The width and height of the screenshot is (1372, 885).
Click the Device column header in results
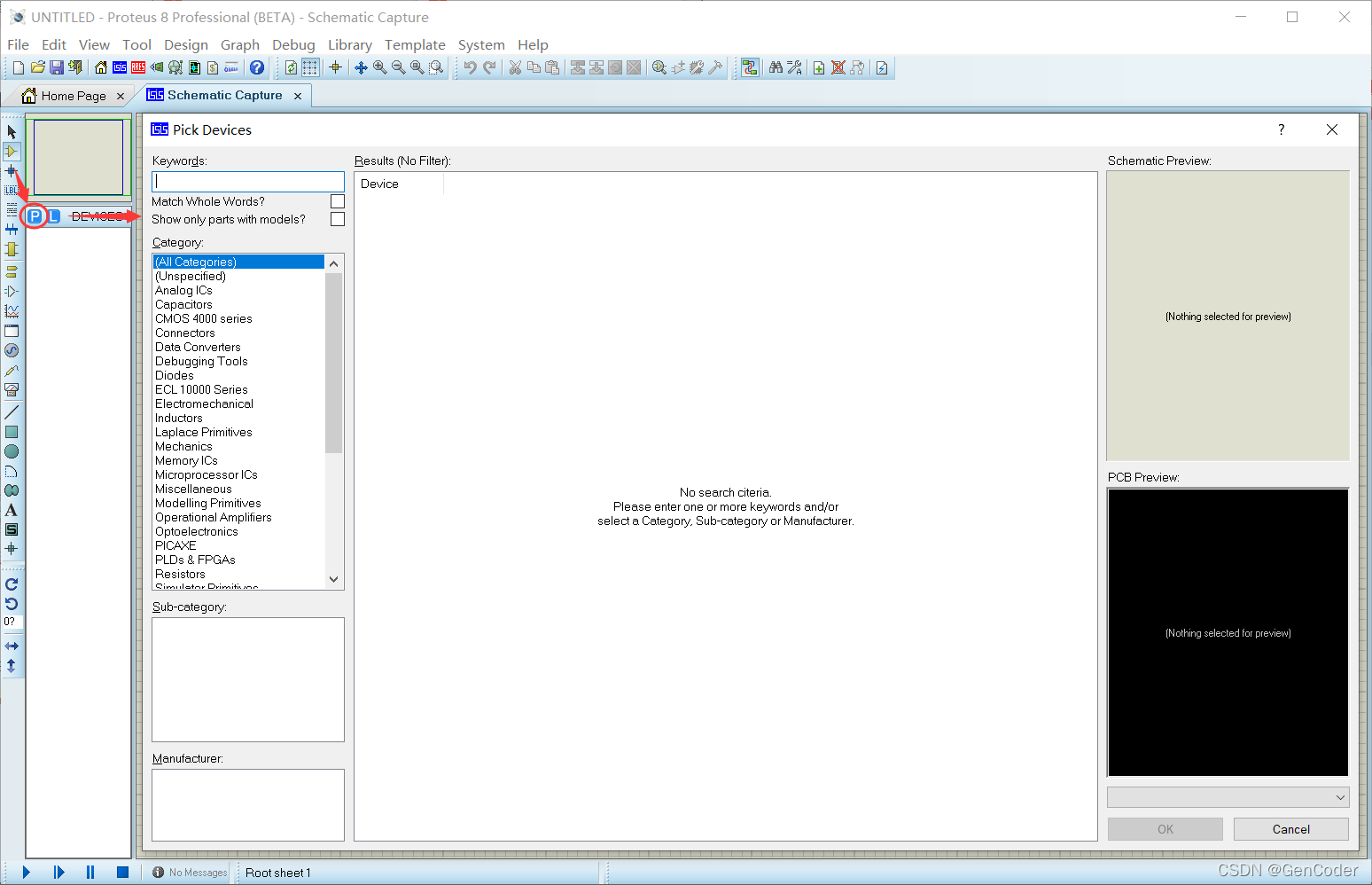tap(399, 184)
